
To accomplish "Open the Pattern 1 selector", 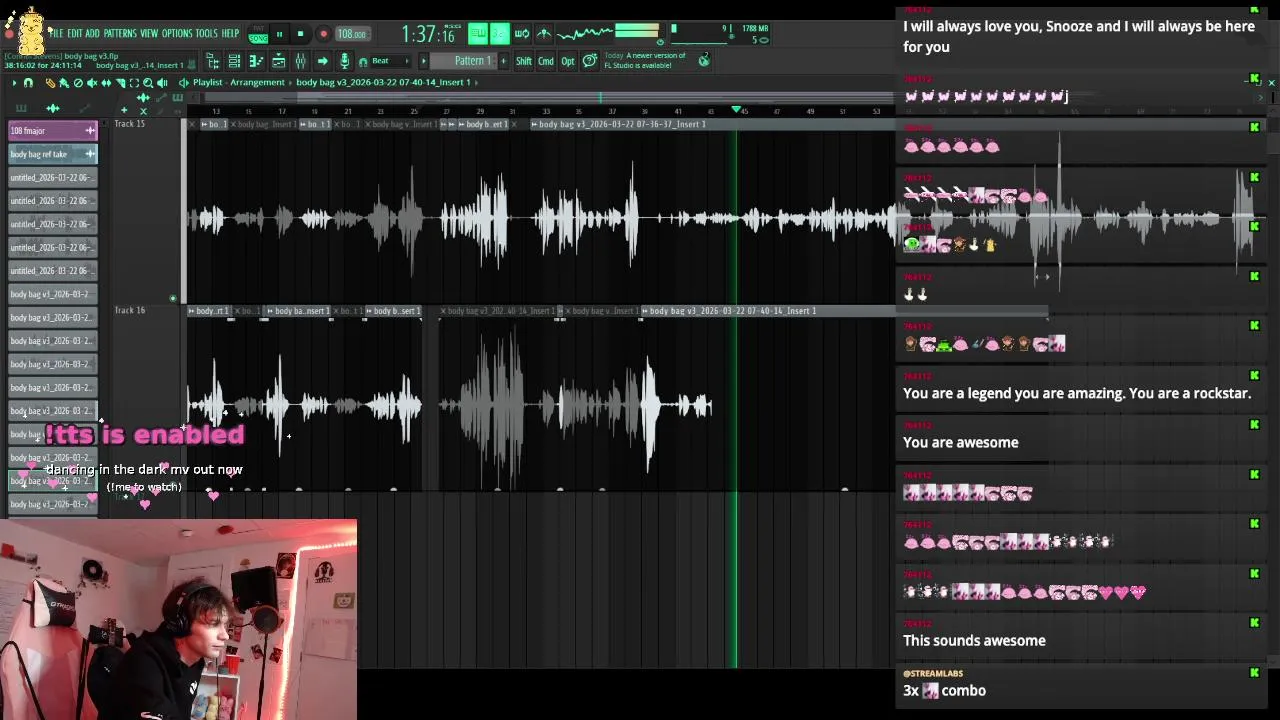I will (464, 61).
